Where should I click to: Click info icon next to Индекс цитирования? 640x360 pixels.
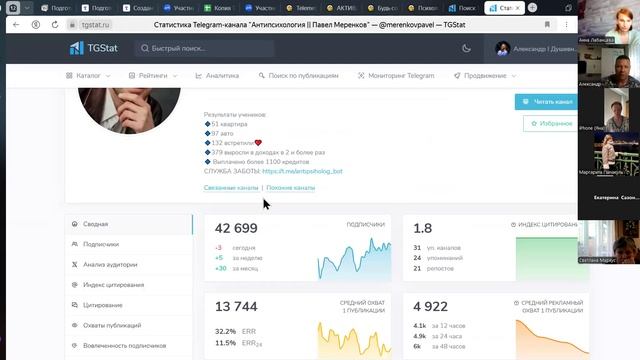pyautogui.click(x=513, y=224)
